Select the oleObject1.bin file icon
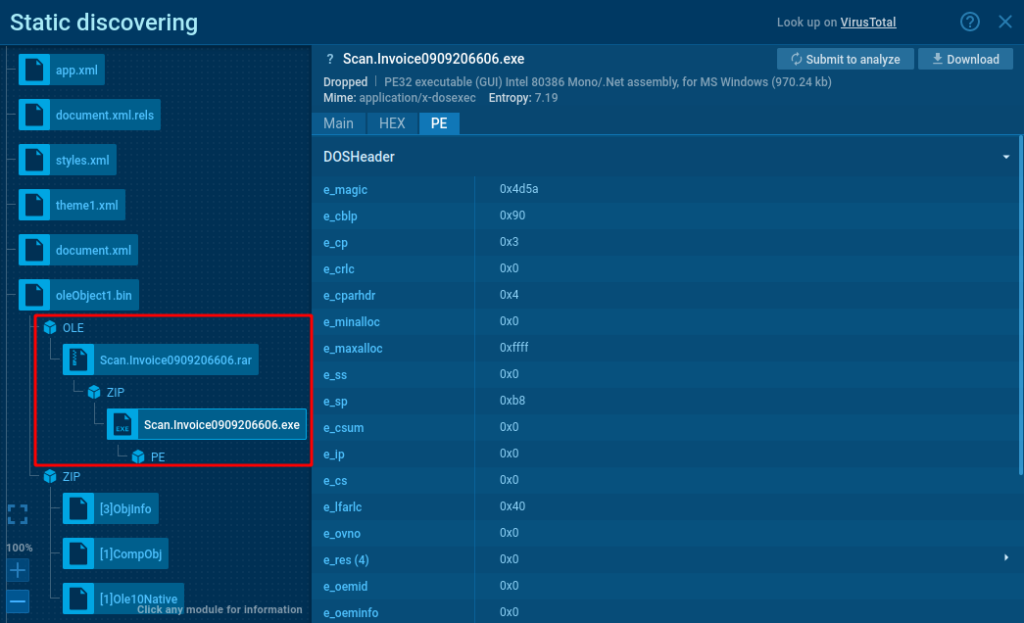 [35, 295]
